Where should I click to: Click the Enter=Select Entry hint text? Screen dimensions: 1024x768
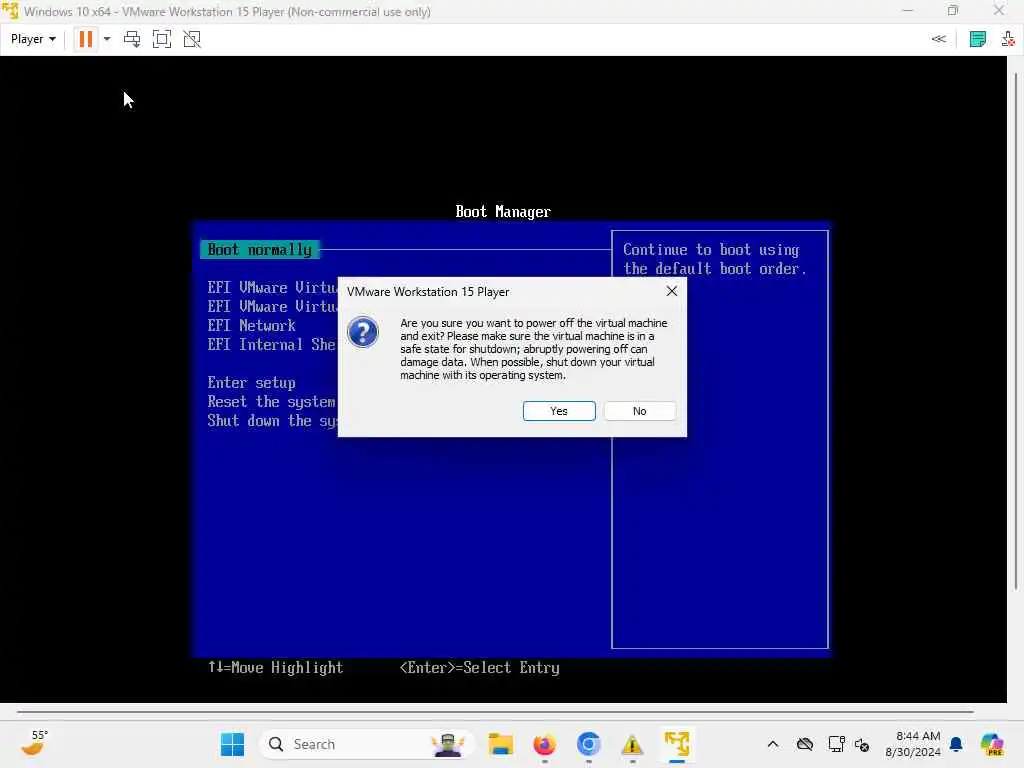[479, 667]
